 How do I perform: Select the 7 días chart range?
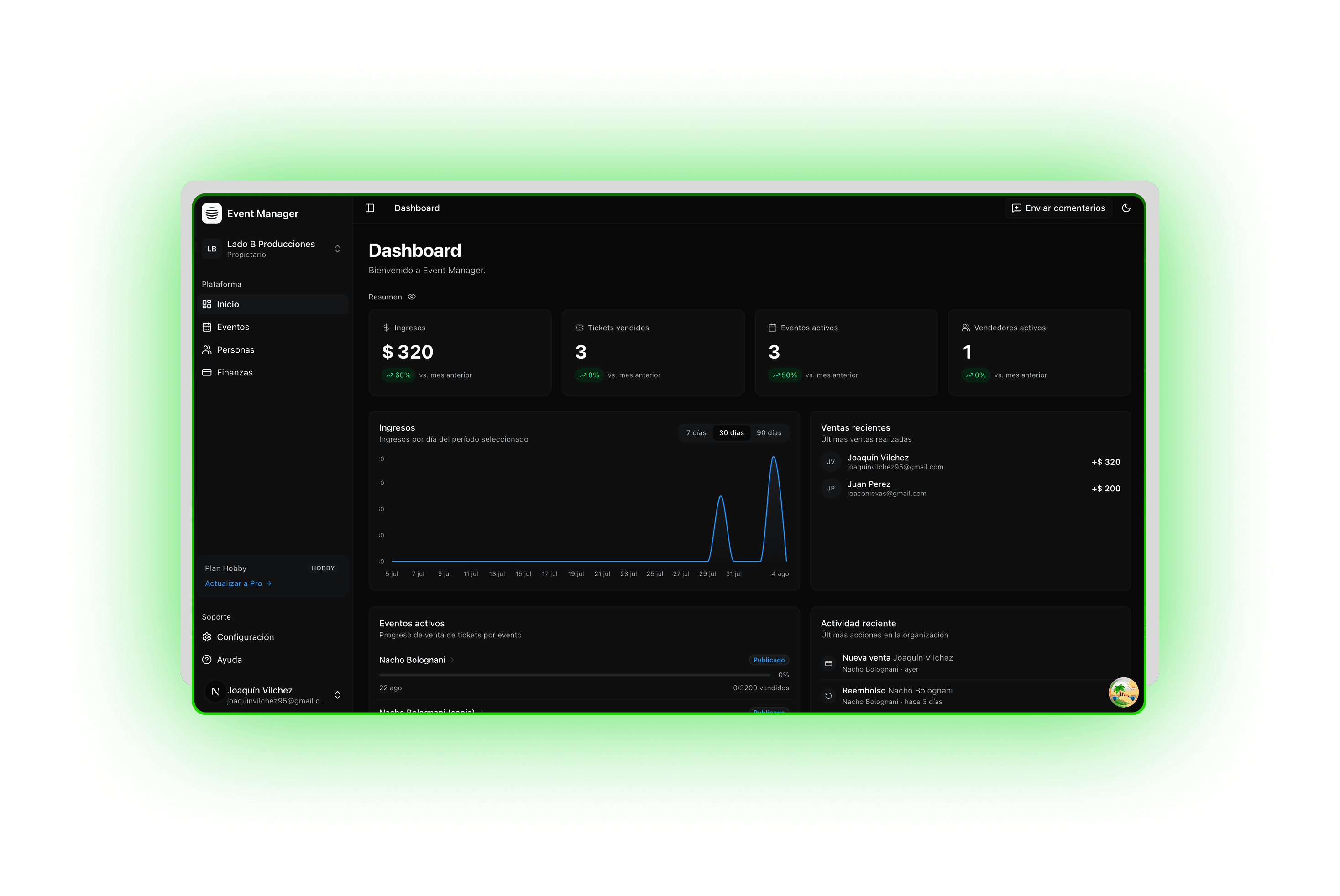696,433
